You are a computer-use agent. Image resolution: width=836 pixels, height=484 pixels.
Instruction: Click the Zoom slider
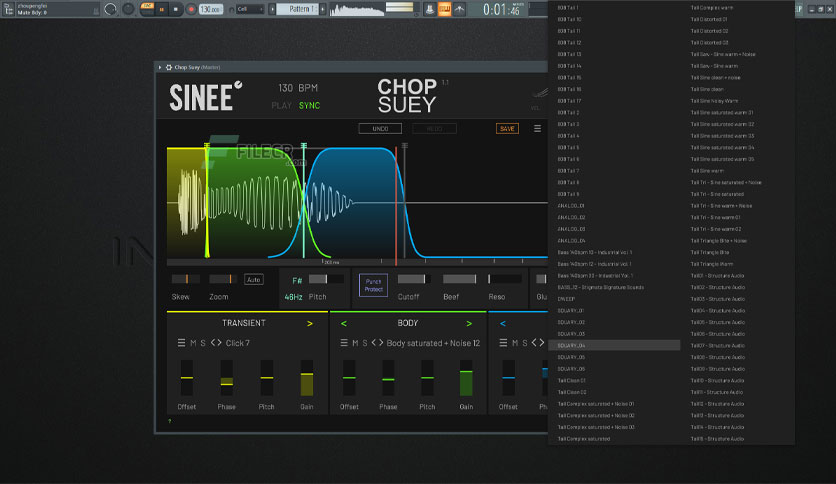coord(223,279)
